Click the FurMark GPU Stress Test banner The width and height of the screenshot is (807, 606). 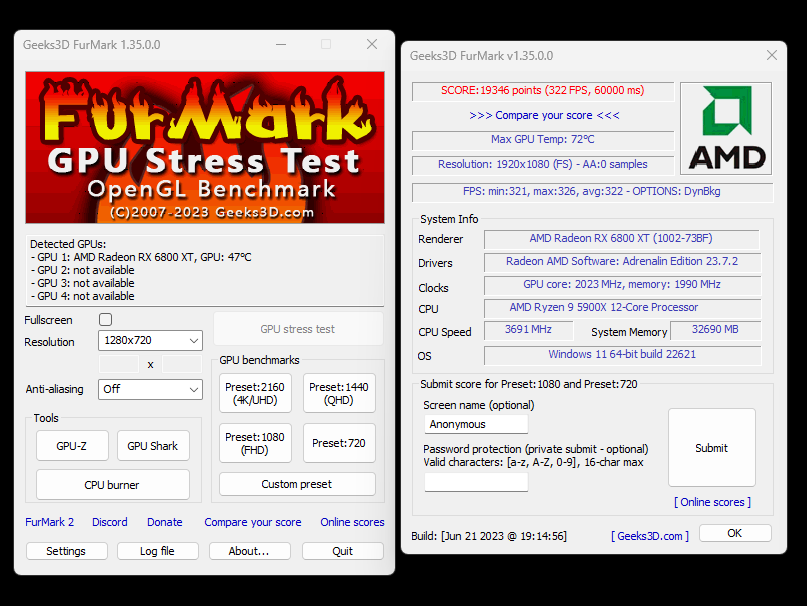(x=205, y=147)
